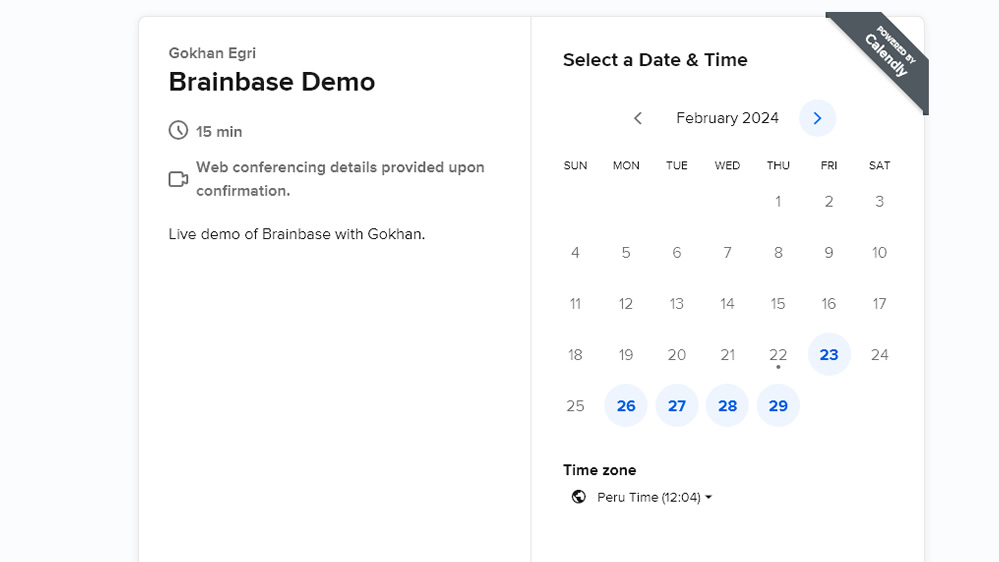
Task: Click the clock icon next to 15 min
Action: (x=178, y=131)
